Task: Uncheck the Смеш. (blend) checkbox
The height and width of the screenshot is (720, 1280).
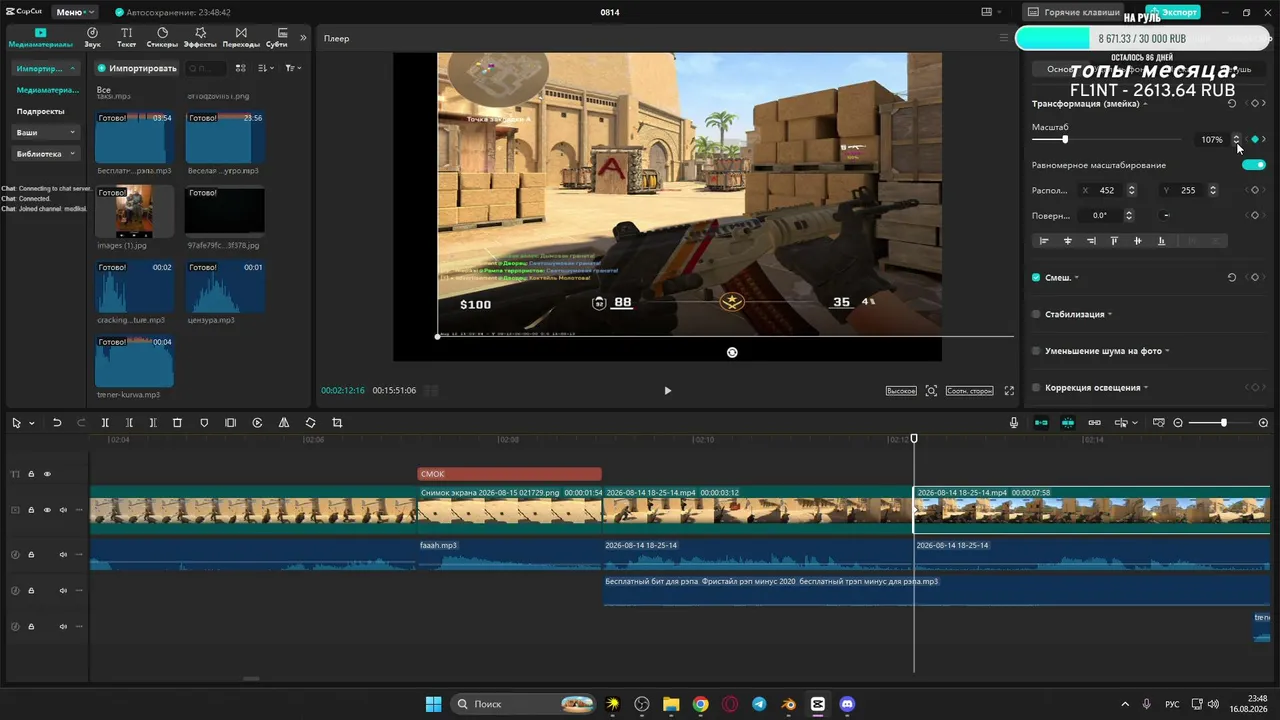Action: (x=1036, y=277)
